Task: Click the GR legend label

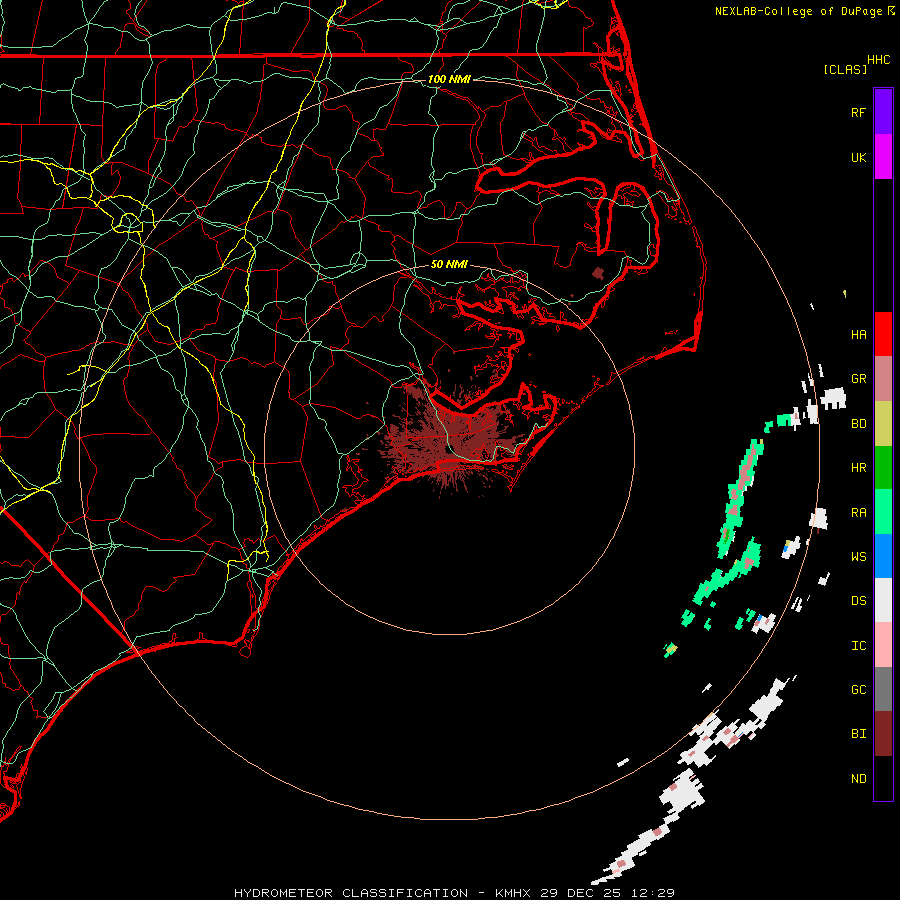Action: tap(858, 379)
